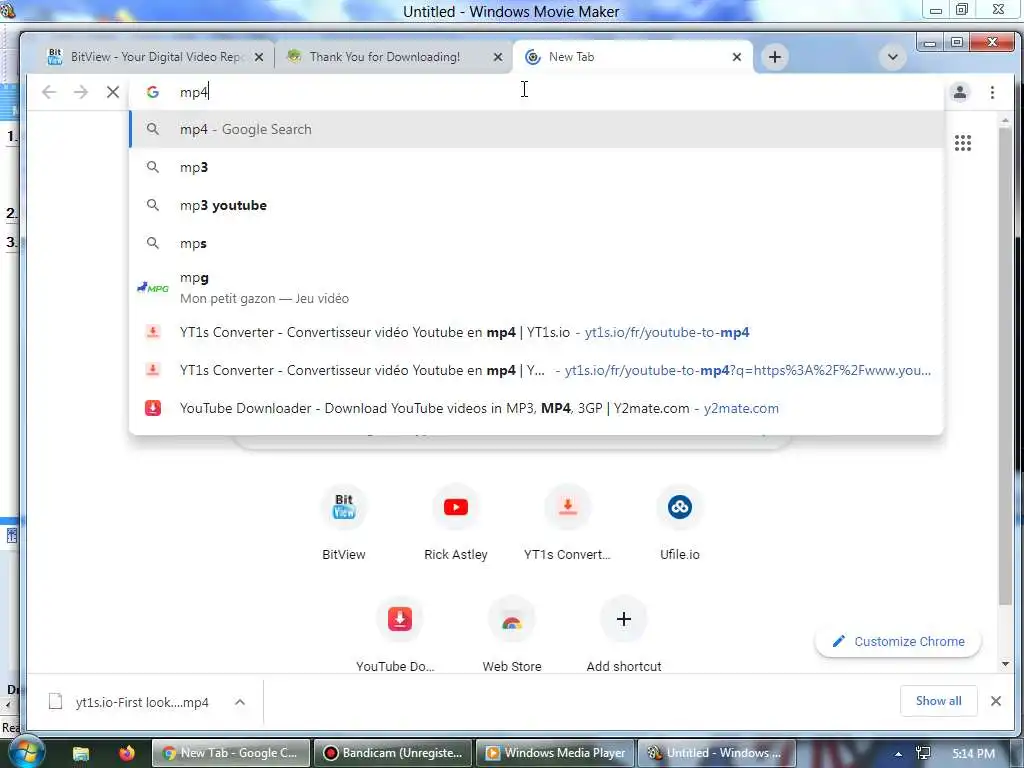Go back with the back arrow
The image size is (1024, 768).
[x=49, y=92]
